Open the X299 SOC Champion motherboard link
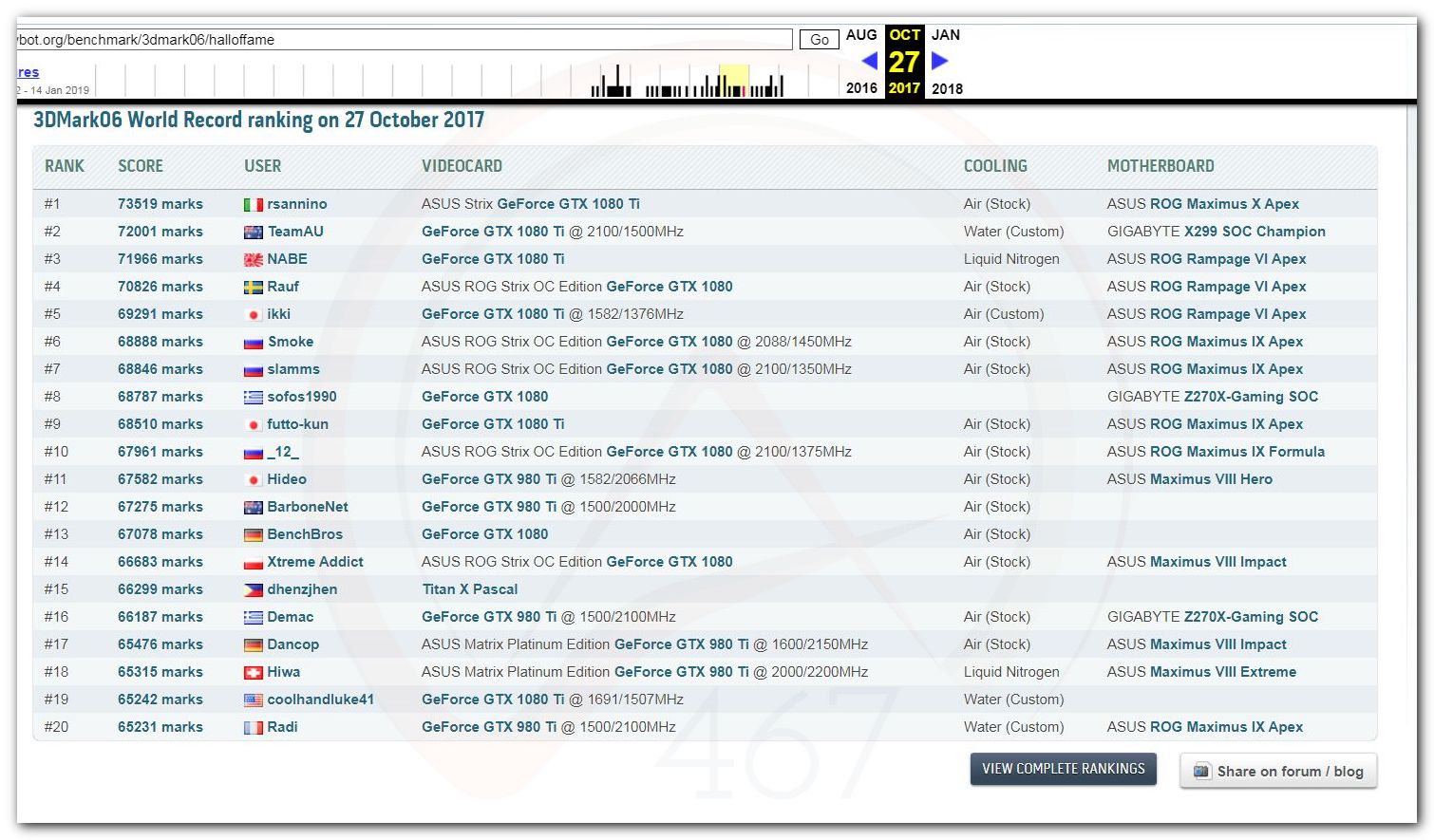 point(1255,232)
